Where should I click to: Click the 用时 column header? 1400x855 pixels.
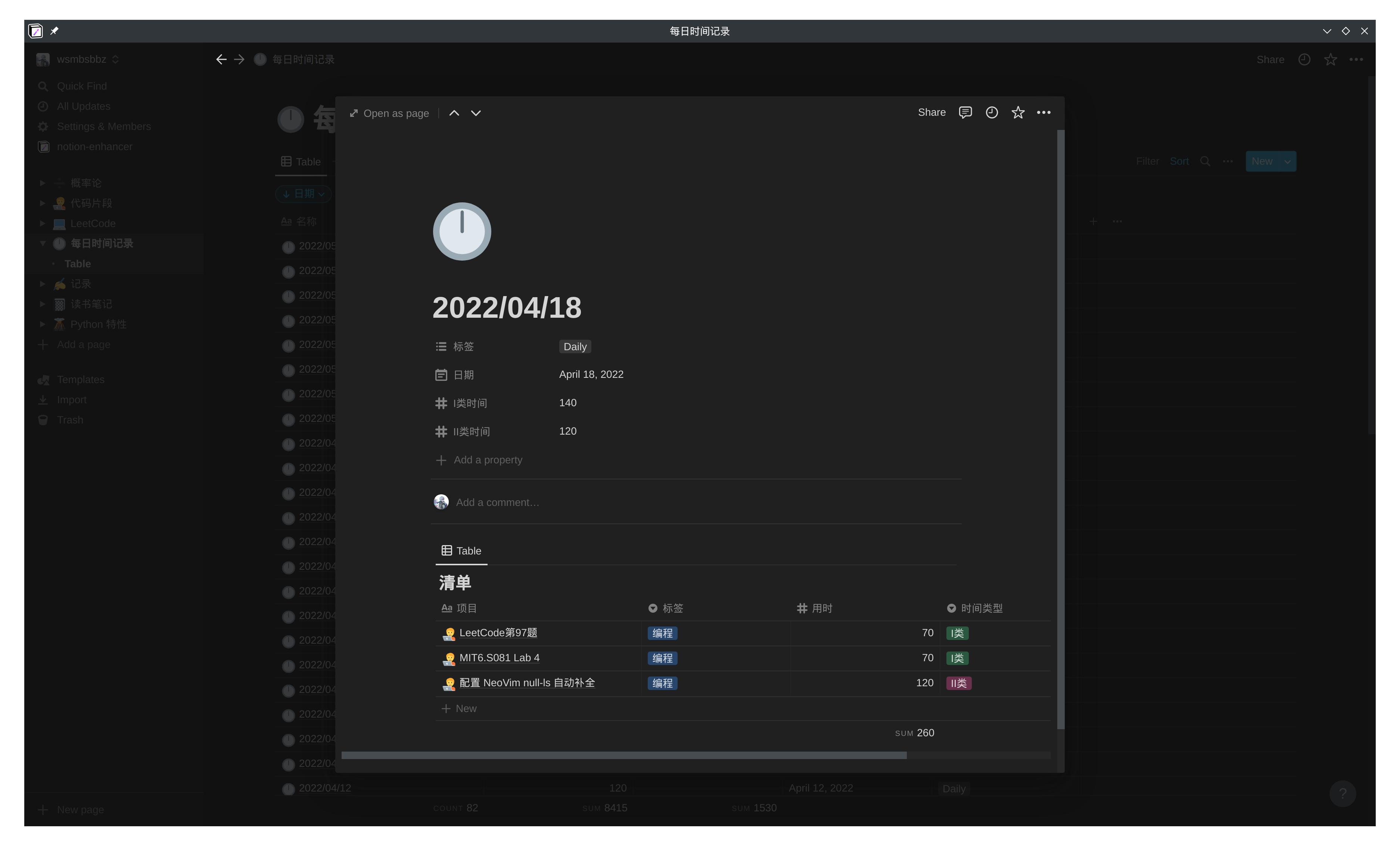pyautogui.click(x=815, y=609)
